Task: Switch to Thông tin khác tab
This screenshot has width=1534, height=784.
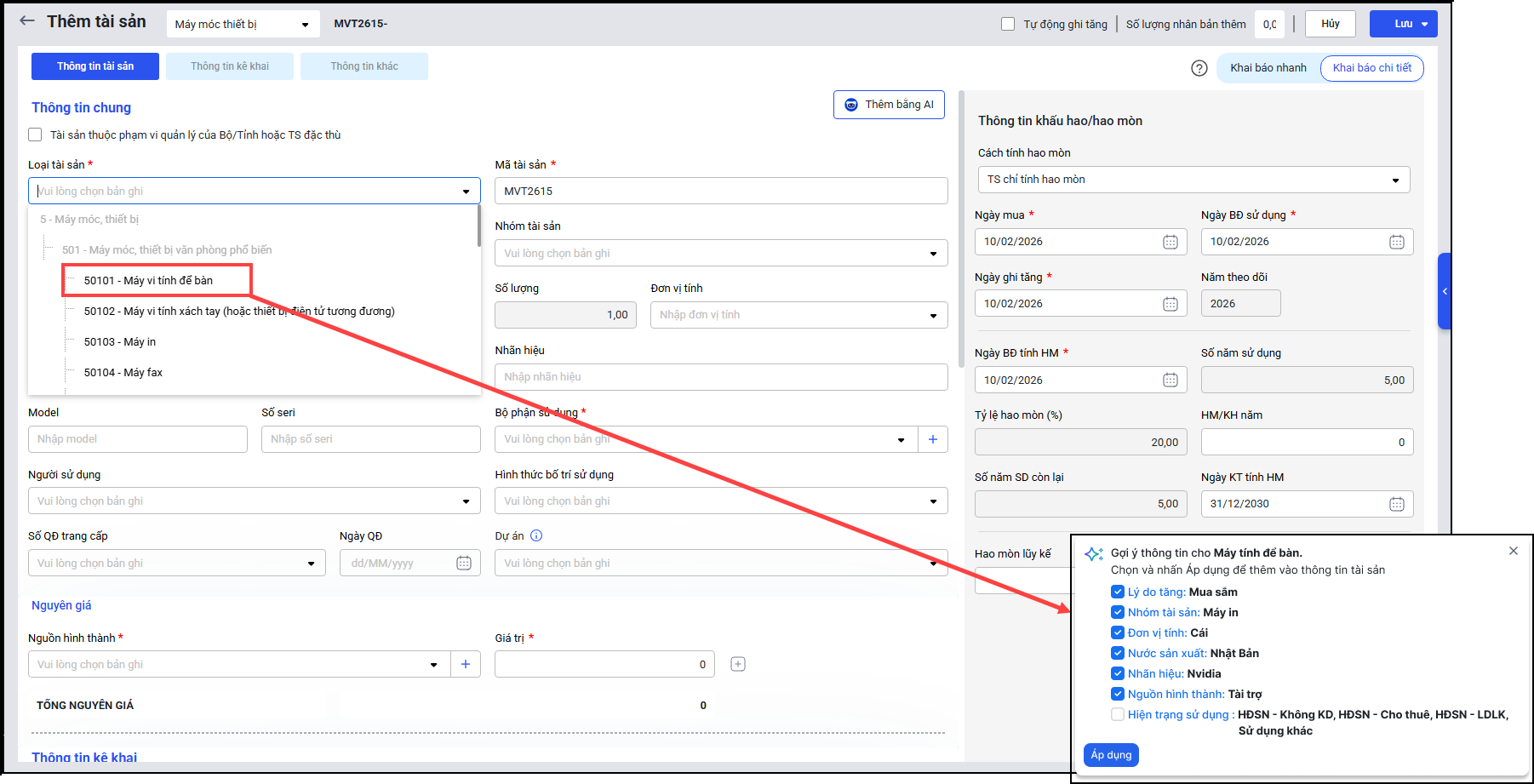Action: tap(364, 66)
